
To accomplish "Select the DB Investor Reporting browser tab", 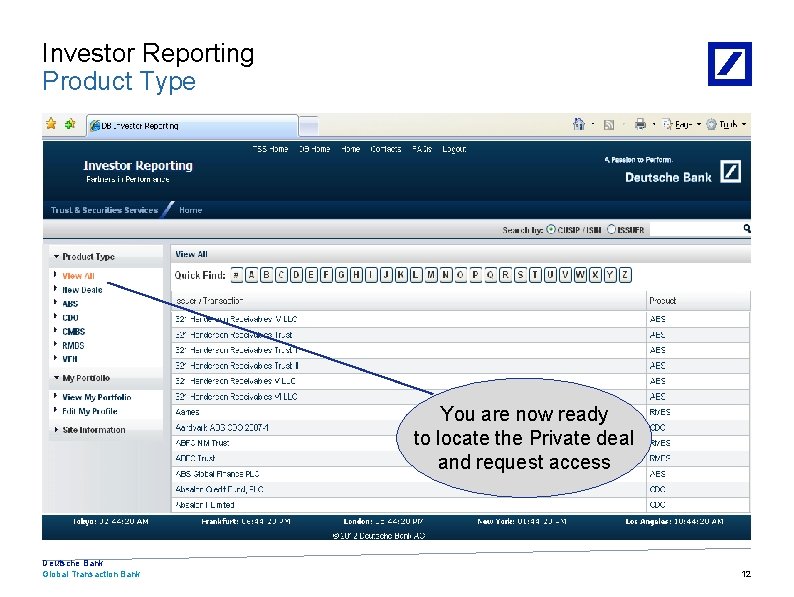I will [x=192, y=126].
